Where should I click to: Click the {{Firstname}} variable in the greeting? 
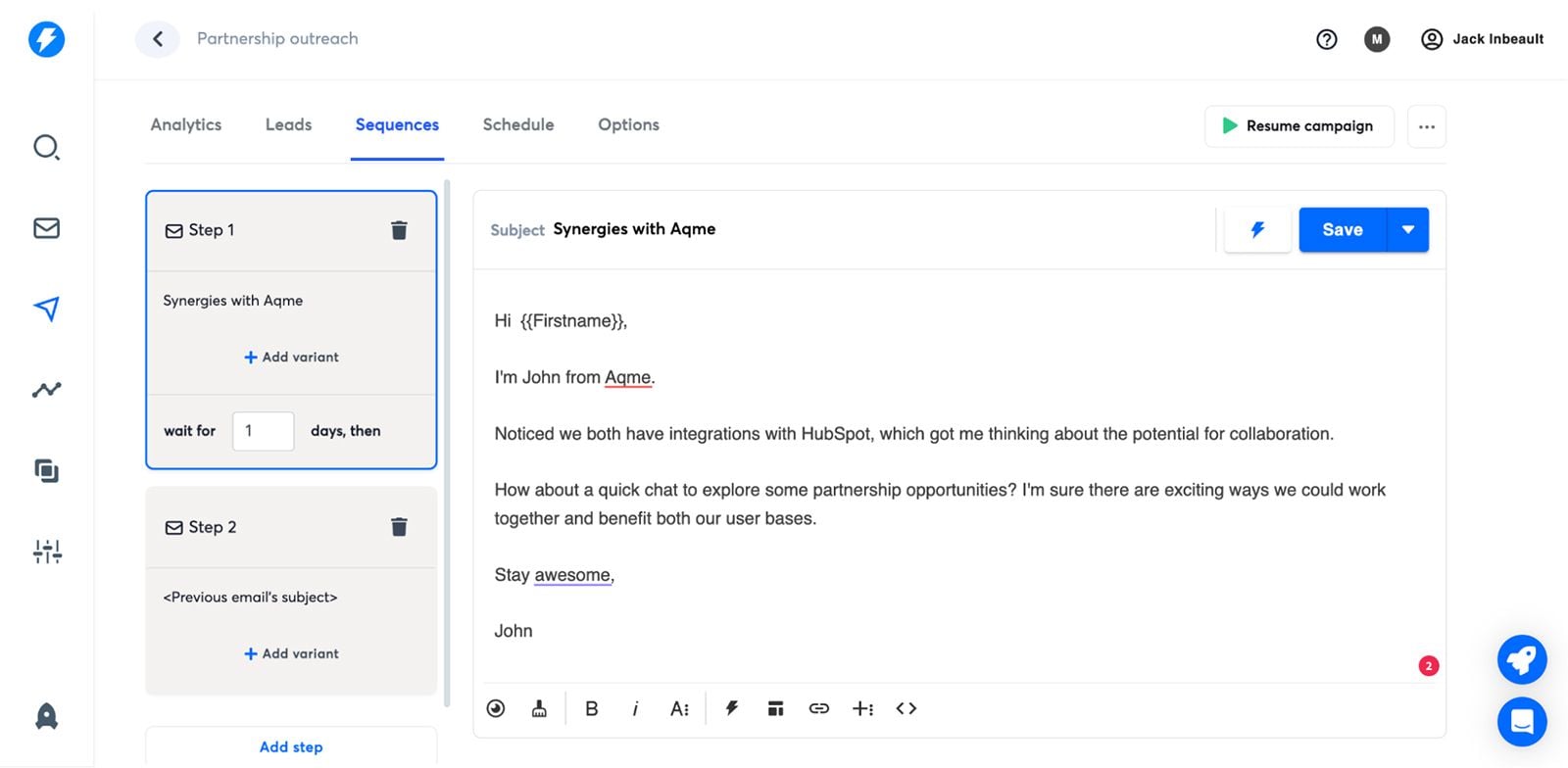[x=571, y=321]
